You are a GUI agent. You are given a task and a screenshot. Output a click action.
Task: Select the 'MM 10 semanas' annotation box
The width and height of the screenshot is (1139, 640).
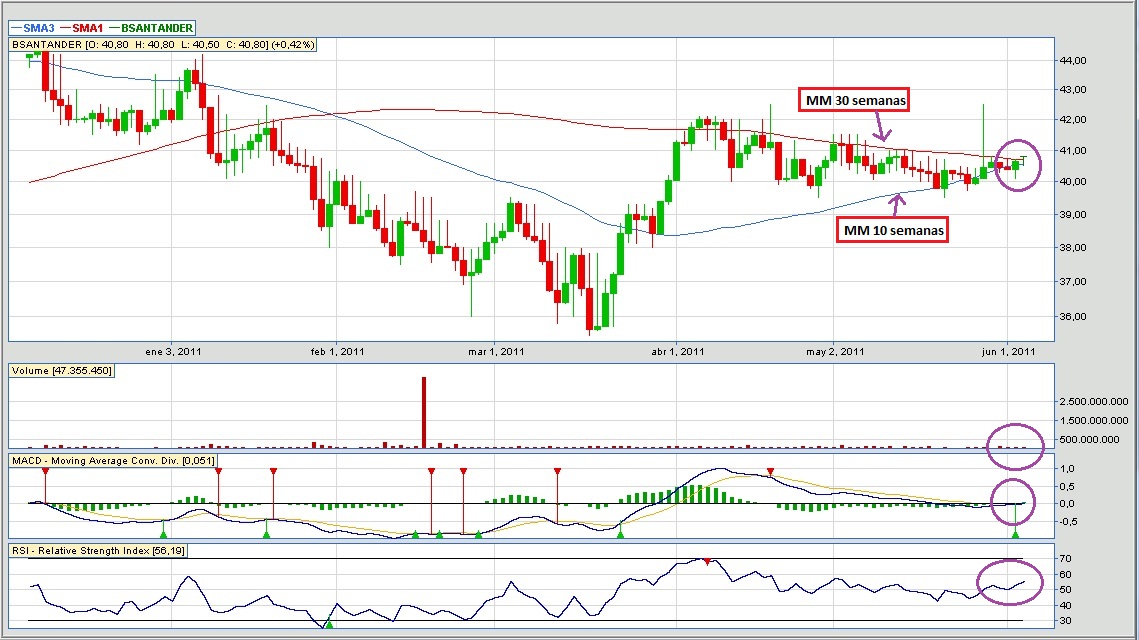pyautogui.click(x=893, y=230)
